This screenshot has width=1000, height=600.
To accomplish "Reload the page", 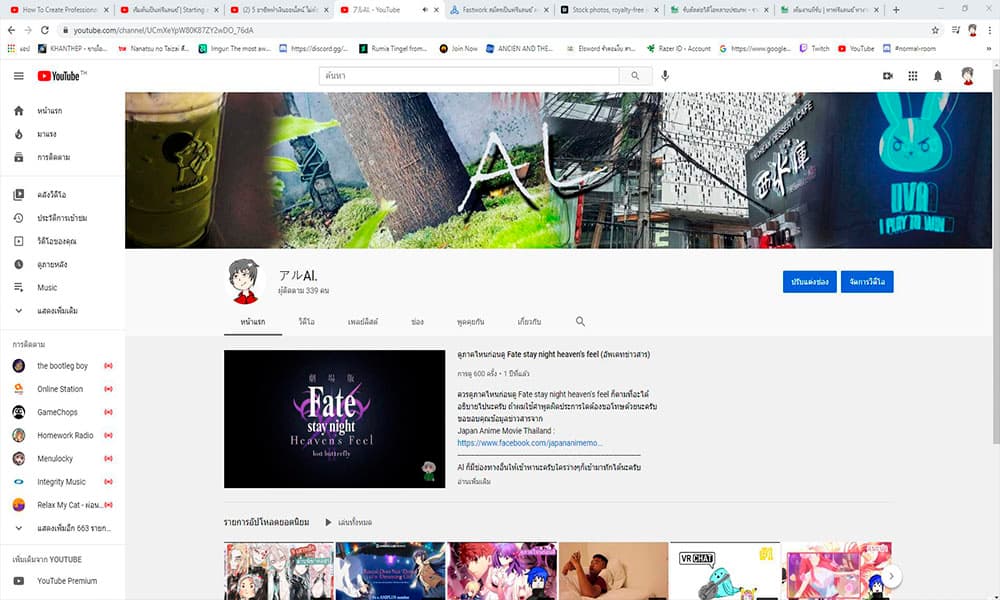I will pos(45,30).
